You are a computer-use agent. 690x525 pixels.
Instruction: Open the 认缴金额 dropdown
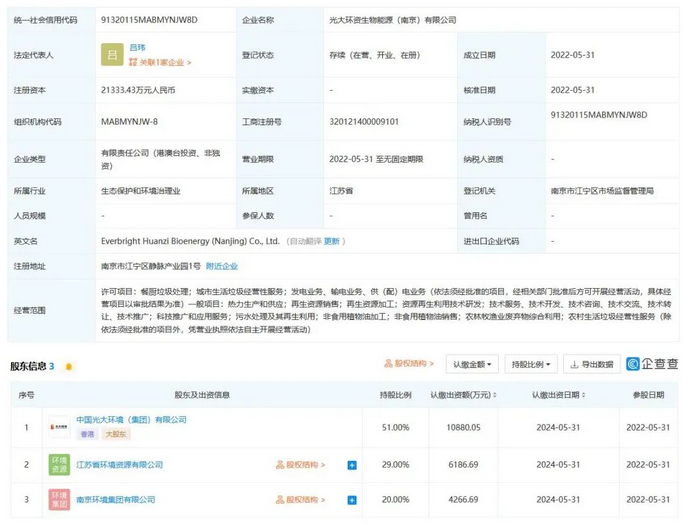tap(472, 364)
